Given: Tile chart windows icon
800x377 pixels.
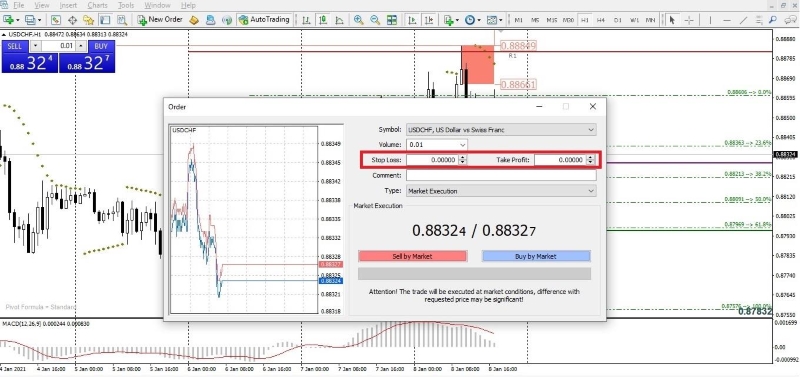Looking at the screenshot, I should pyautogui.click(x=392, y=20).
